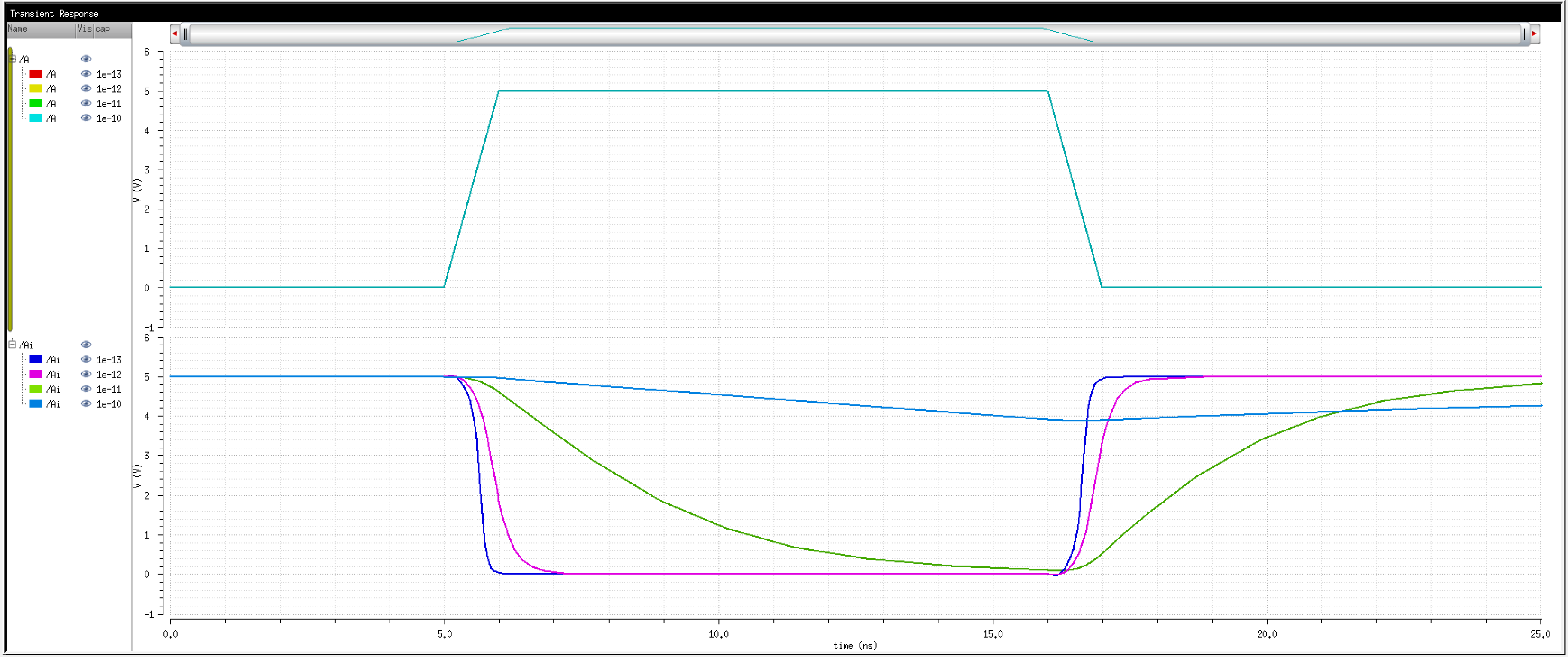Select the magenta /Ai color swatch
1568x657 pixels.
coord(35,374)
